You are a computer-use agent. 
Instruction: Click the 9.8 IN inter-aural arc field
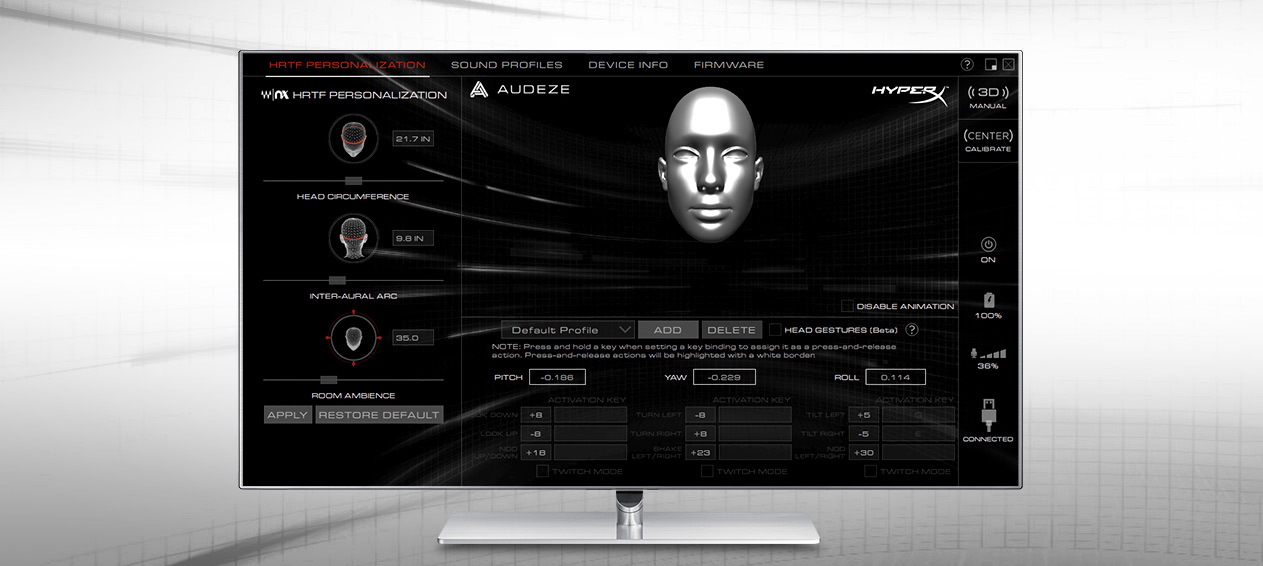(412, 239)
